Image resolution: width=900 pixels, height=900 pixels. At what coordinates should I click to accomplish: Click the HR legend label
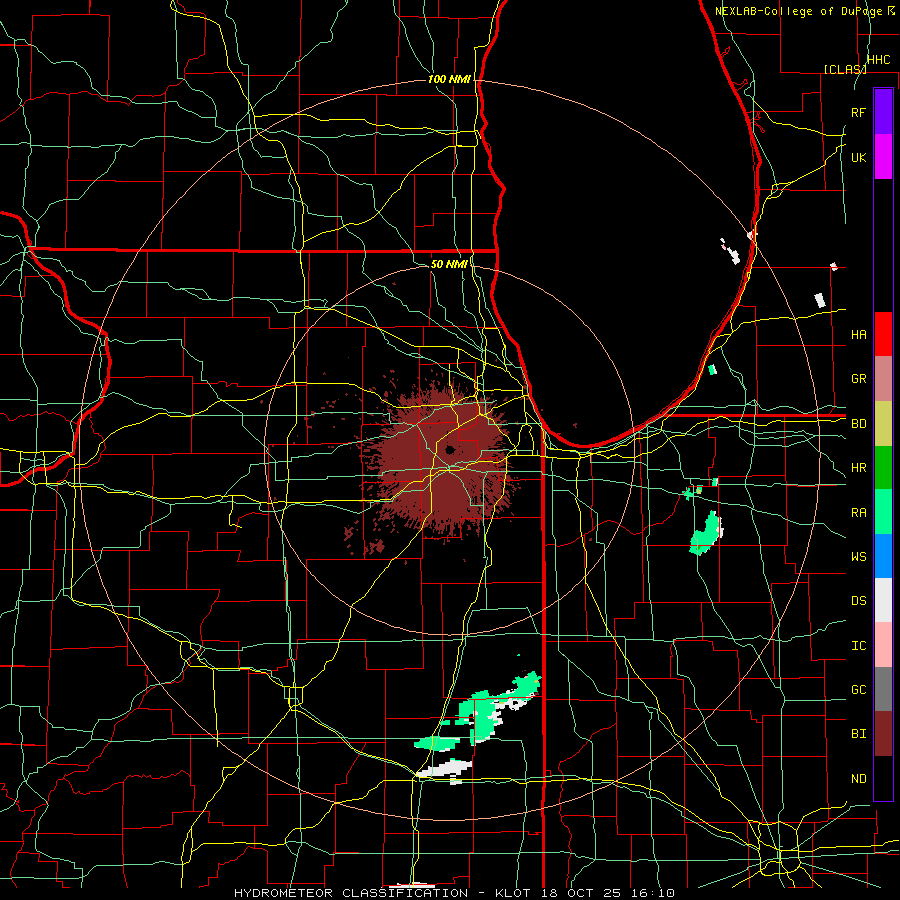coord(858,468)
